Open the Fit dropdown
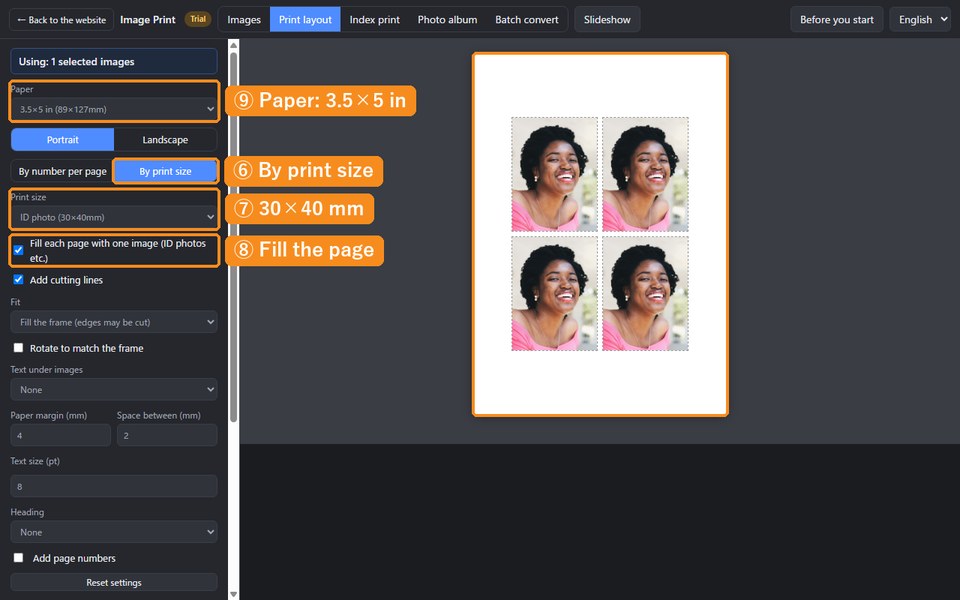 (114, 322)
